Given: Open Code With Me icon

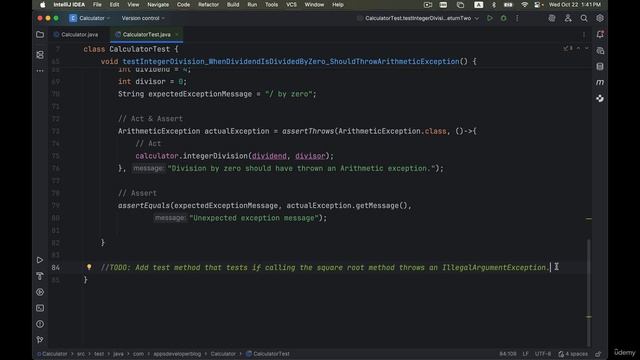Looking at the screenshot, I should 552,18.
